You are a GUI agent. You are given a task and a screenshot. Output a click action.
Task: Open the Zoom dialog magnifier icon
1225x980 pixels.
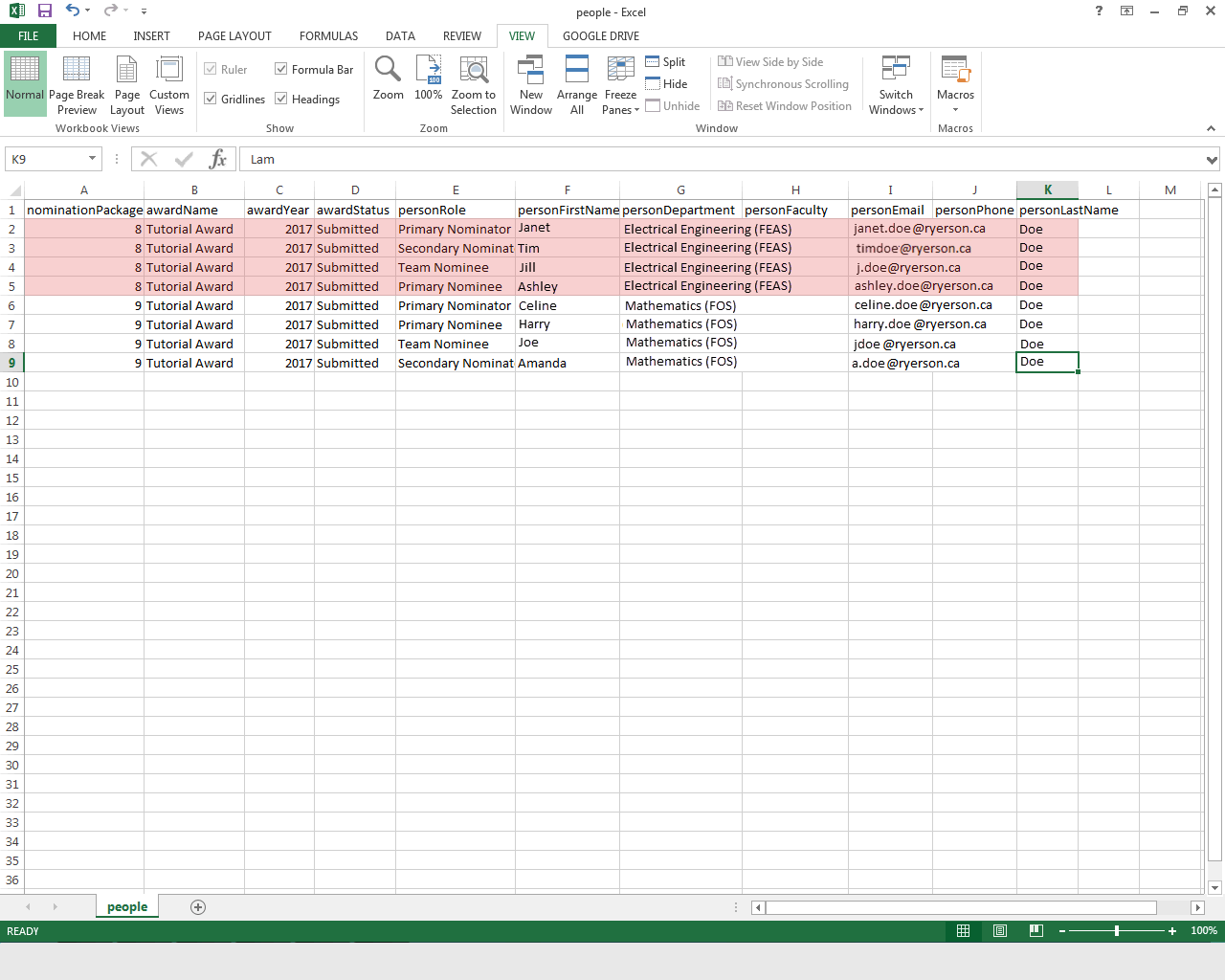[x=388, y=70]
